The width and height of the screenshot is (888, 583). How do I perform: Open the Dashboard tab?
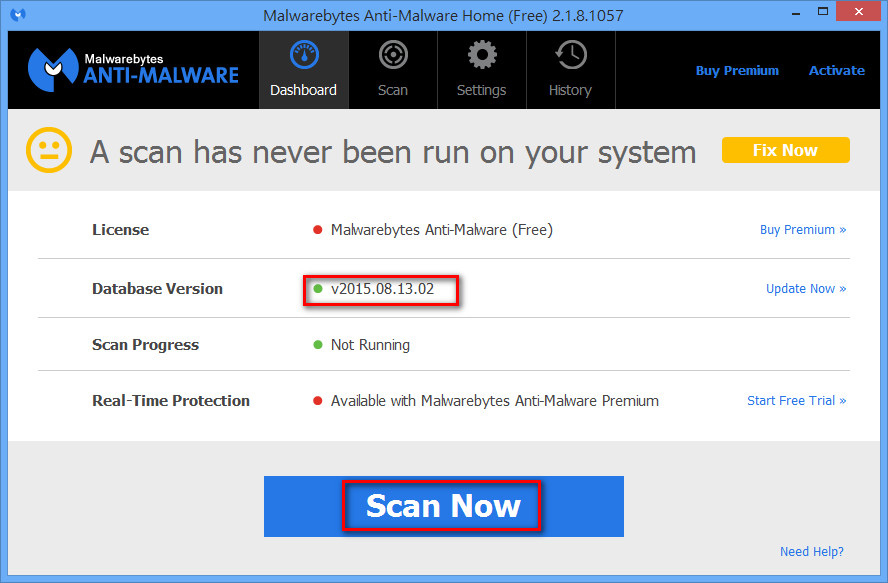(304, 70)
